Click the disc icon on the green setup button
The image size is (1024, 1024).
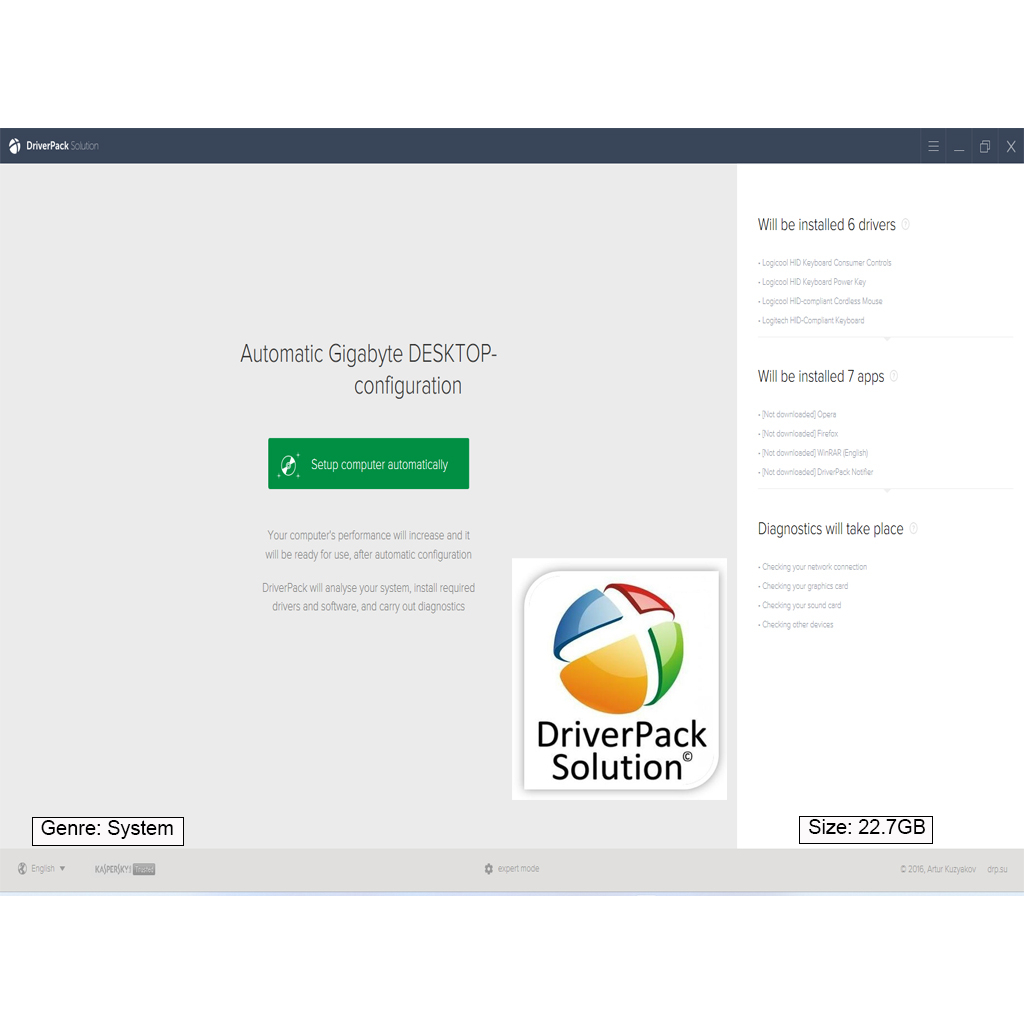click(289, 465)
